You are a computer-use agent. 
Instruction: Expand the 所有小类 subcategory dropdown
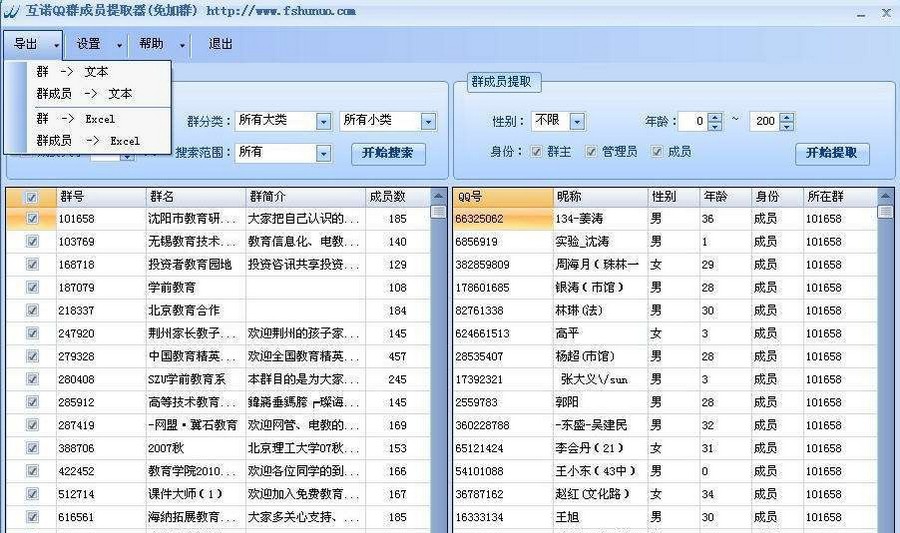(428, 121)
